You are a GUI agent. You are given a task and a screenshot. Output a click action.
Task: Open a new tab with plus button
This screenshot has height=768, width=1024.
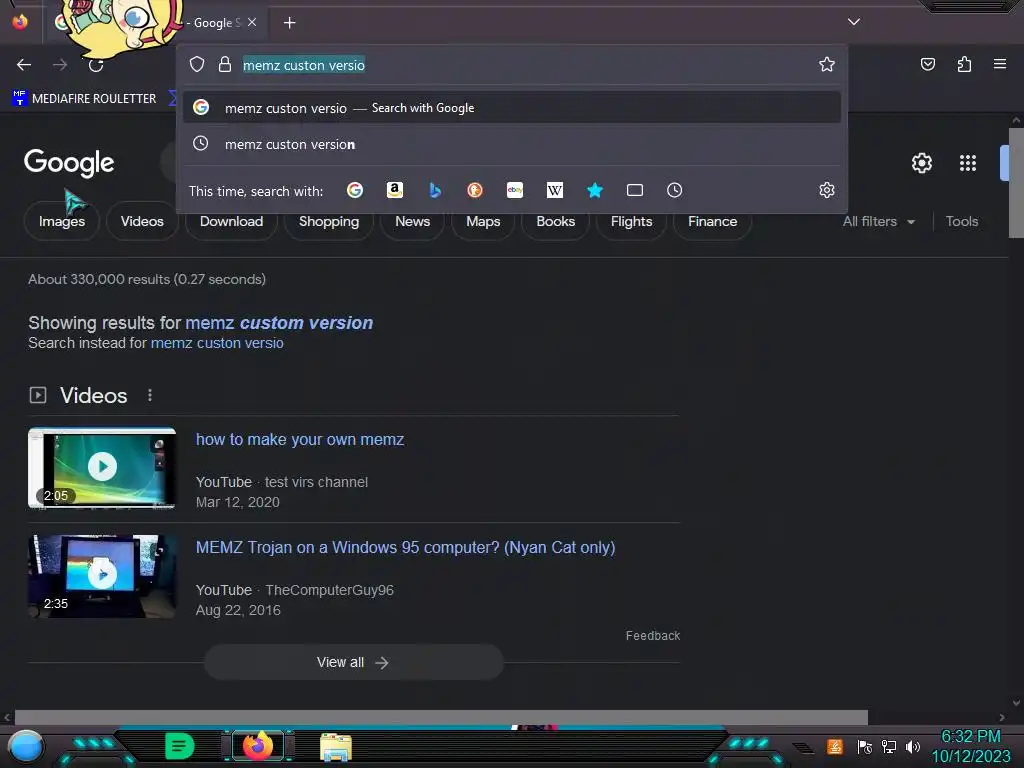(289, 23)
